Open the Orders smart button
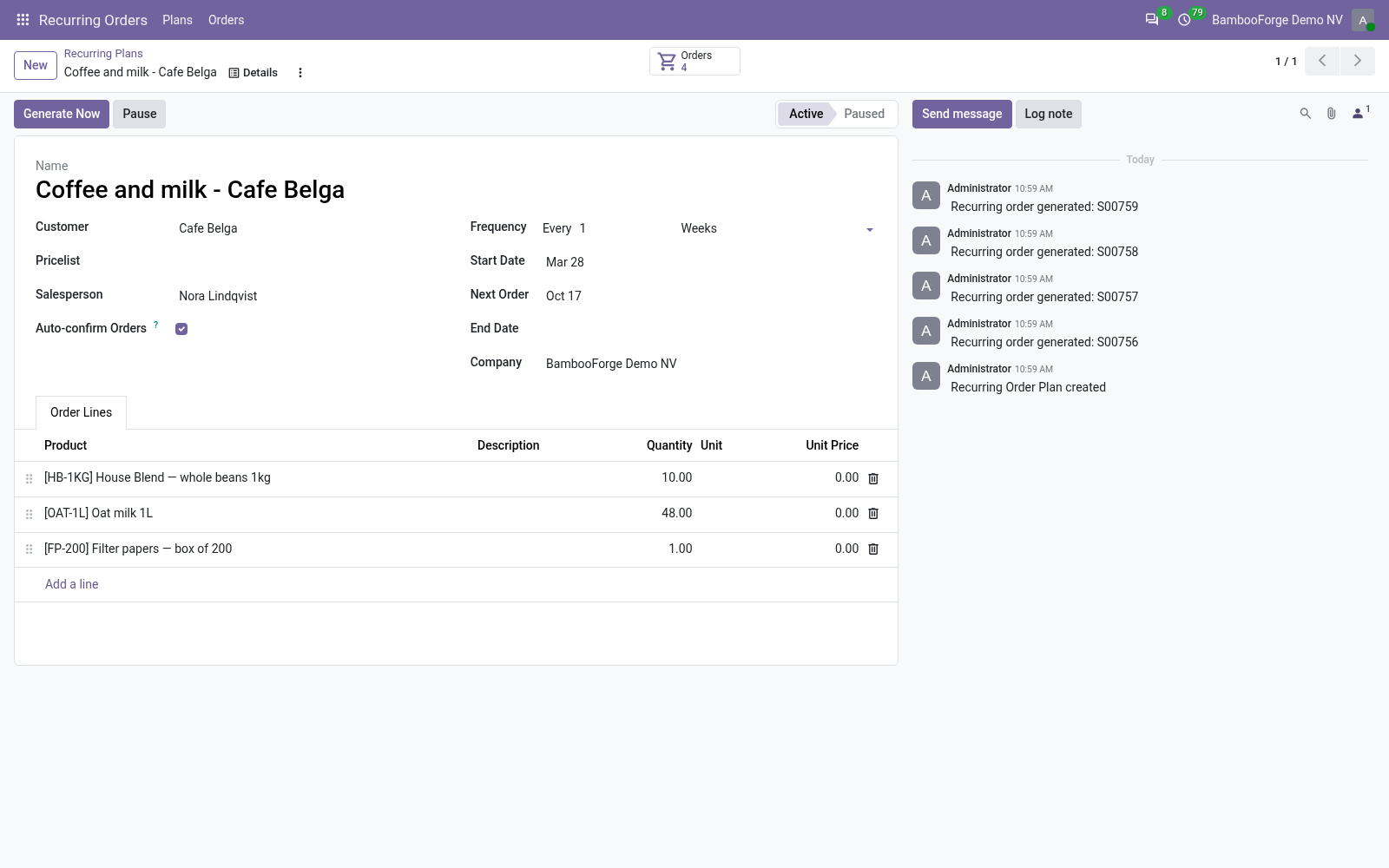The width and height of the screenshot is (1389, 868). point(694,61)
